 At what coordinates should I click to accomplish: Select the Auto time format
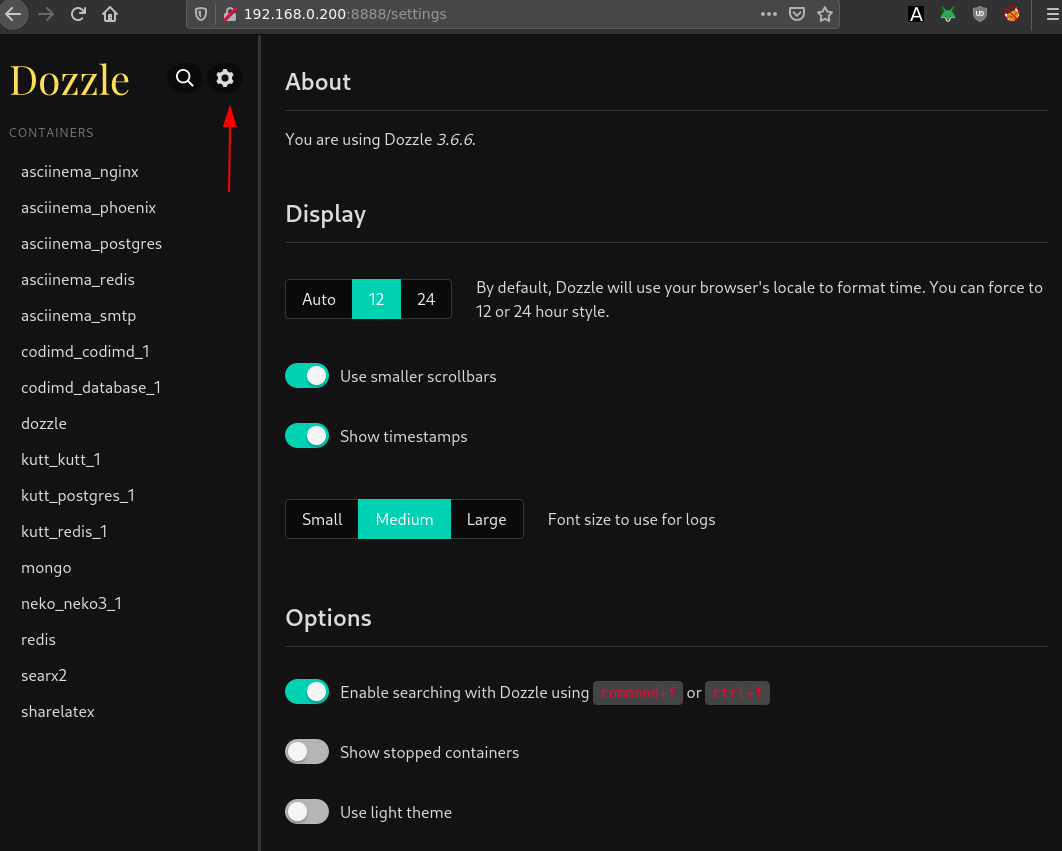pos(319,299)
